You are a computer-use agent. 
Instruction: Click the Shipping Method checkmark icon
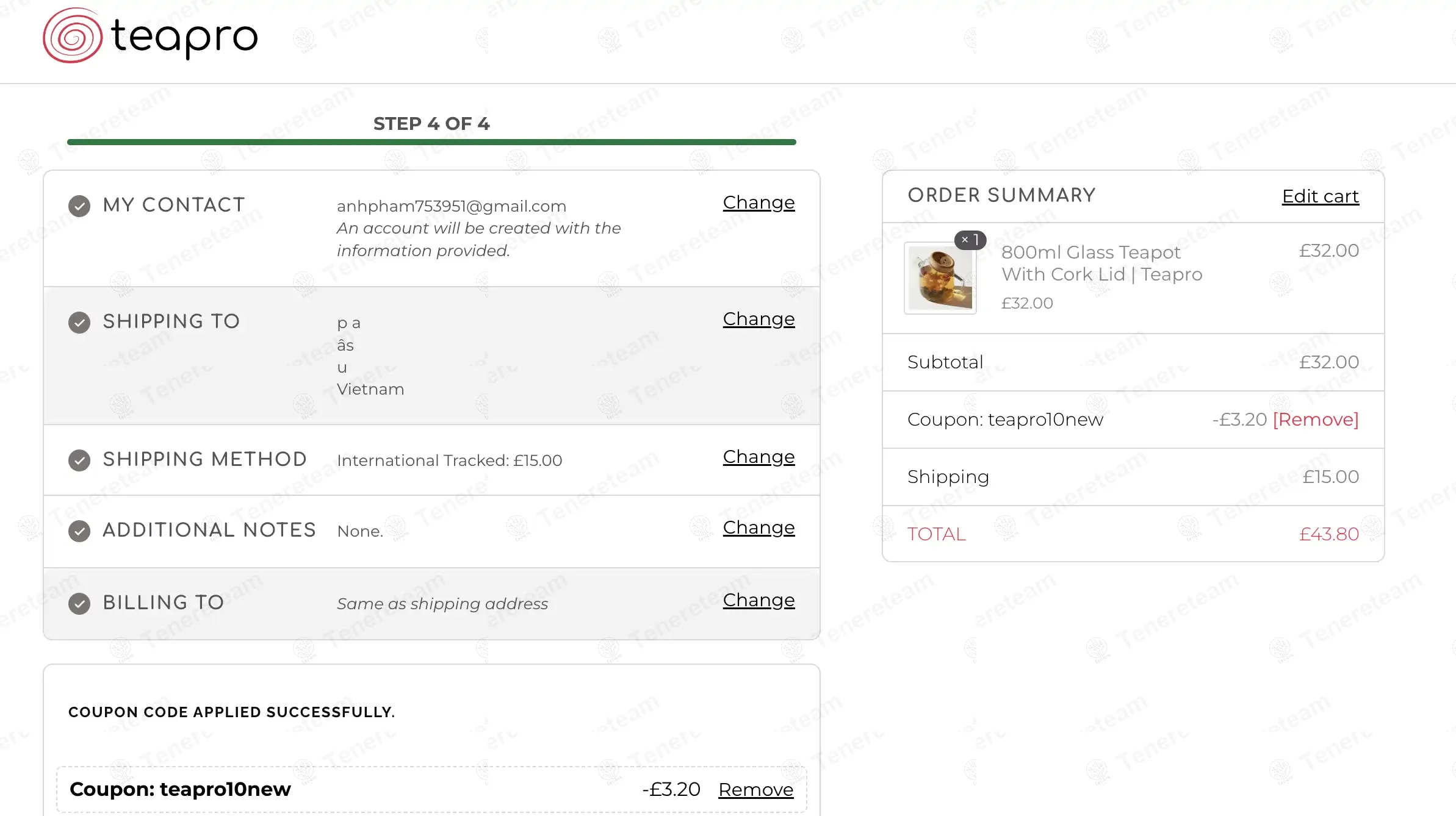(x=79, y=460)
